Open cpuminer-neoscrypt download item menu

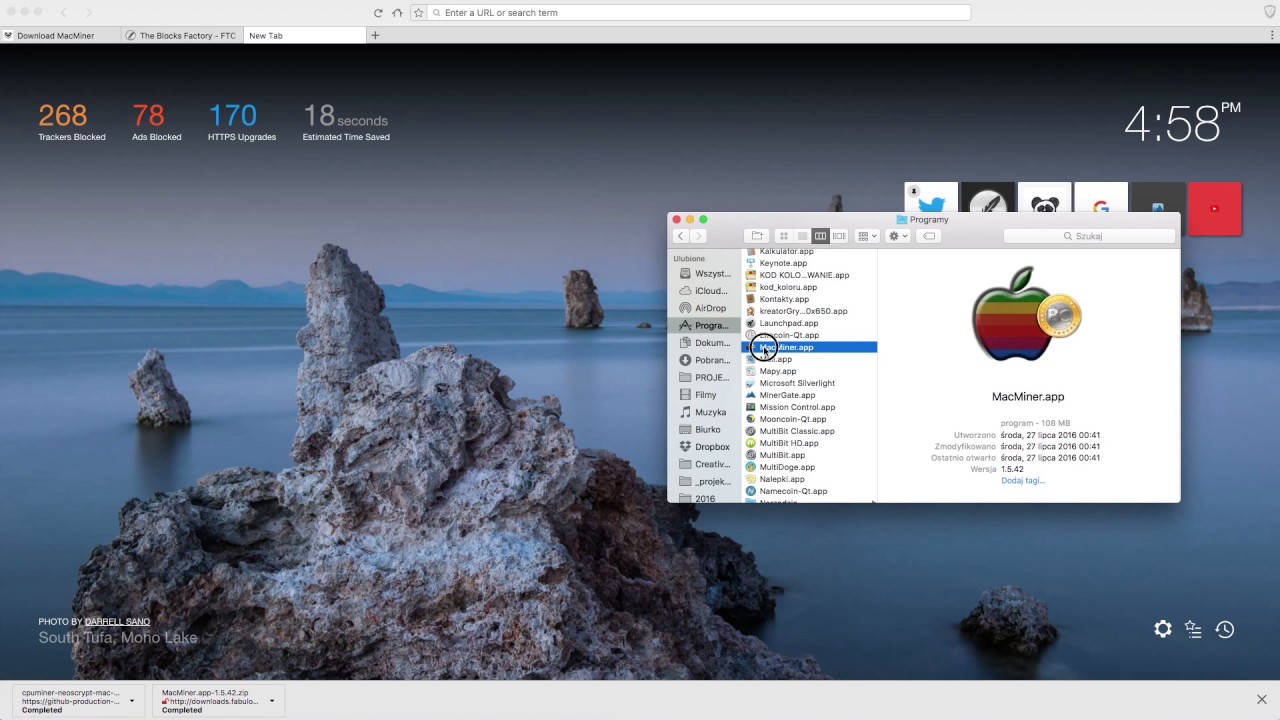tap(131, 701)
